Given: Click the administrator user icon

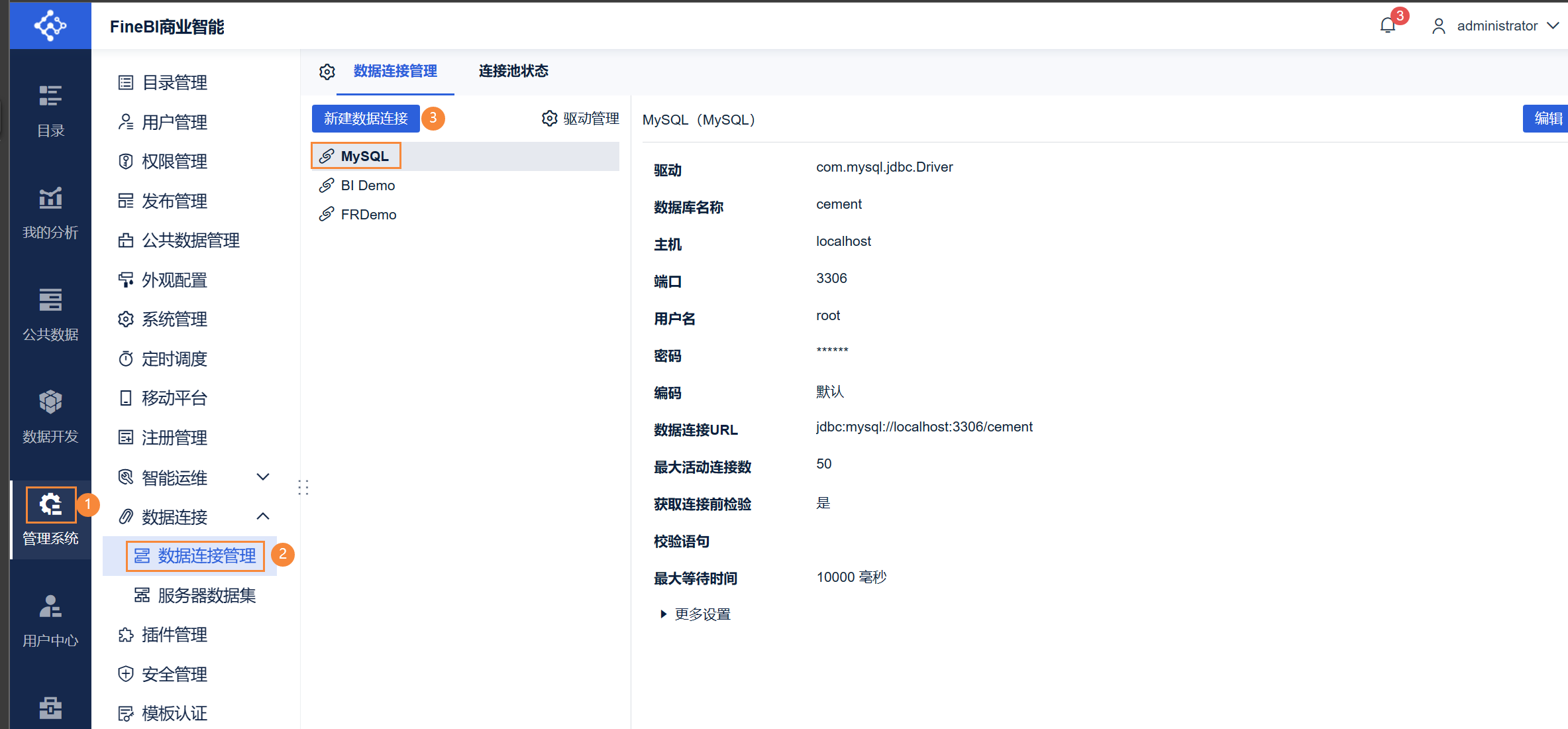Looking at the screenshot, I should [1438, 26].
